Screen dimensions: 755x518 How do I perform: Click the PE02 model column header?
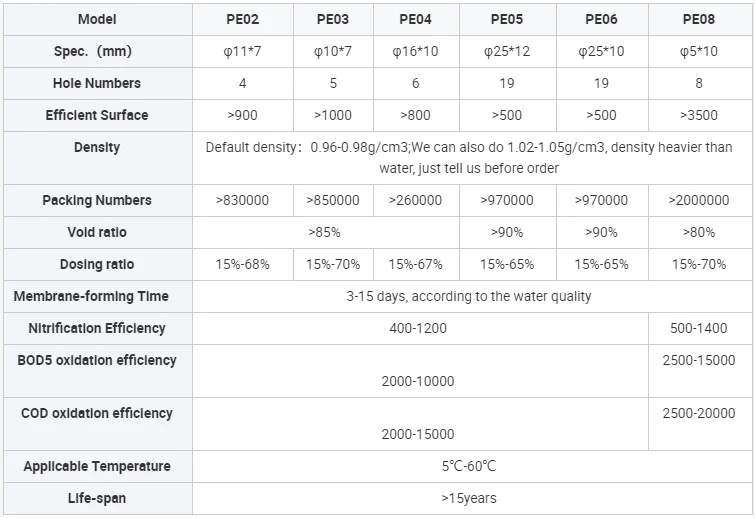click(x=242, y=19)
